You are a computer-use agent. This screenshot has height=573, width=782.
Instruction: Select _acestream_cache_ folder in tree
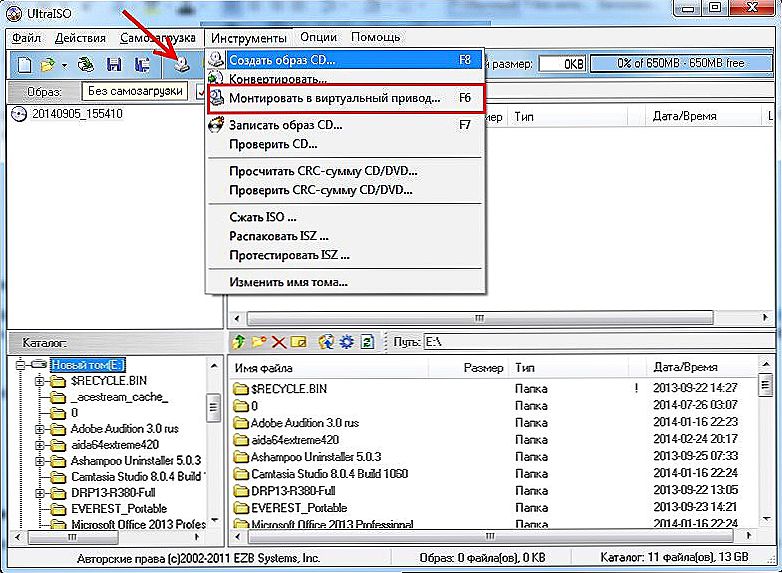coord(120,397)
